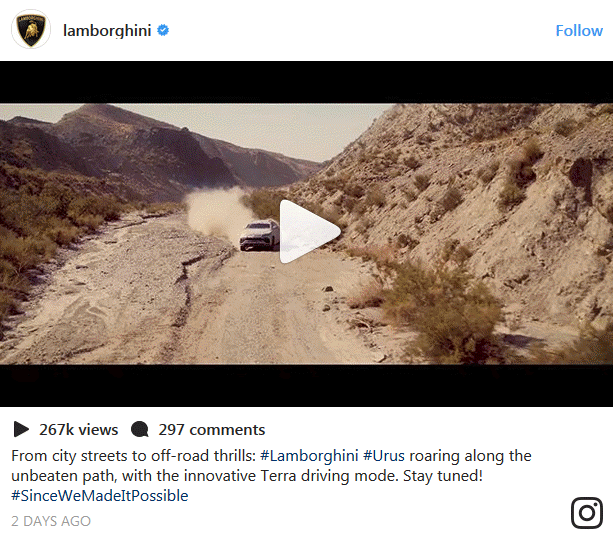Screen dimensions: 613x537
Task: Click the speech bubble comments icon
Action: [140, 429]
